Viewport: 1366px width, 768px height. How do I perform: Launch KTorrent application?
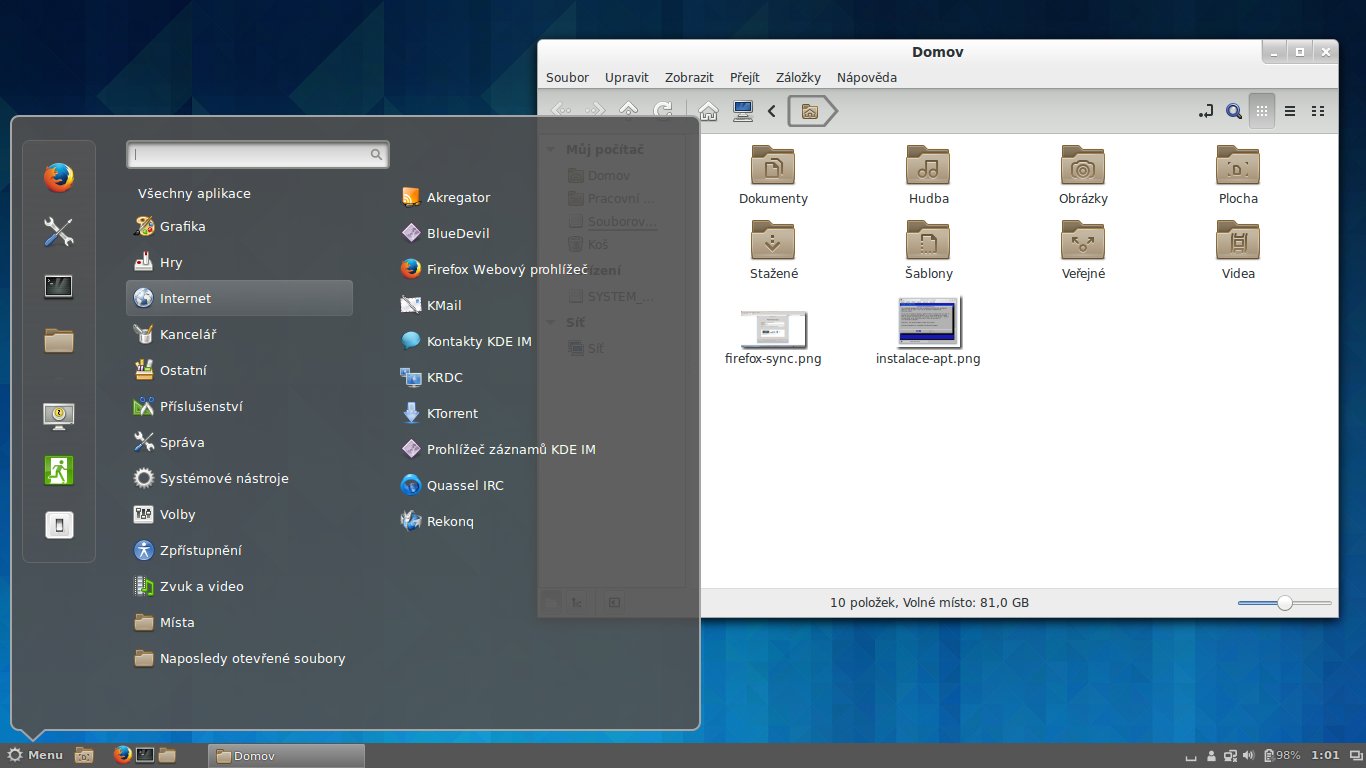439,413
